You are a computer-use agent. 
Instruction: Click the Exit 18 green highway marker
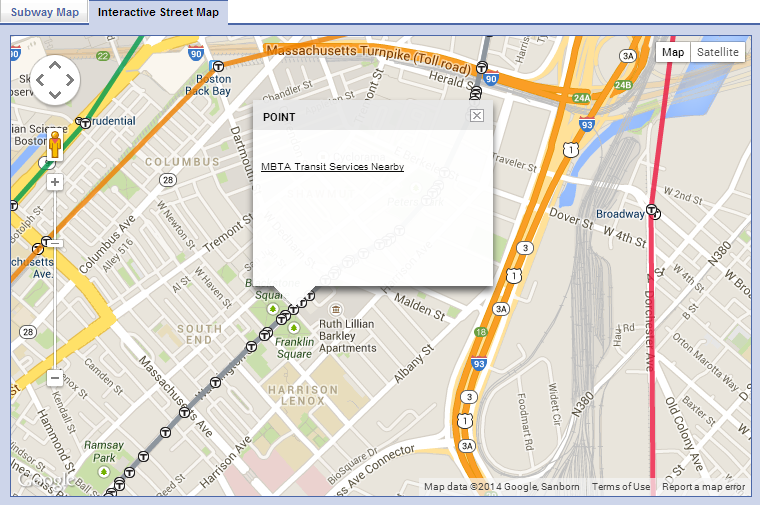coord(480,332)
